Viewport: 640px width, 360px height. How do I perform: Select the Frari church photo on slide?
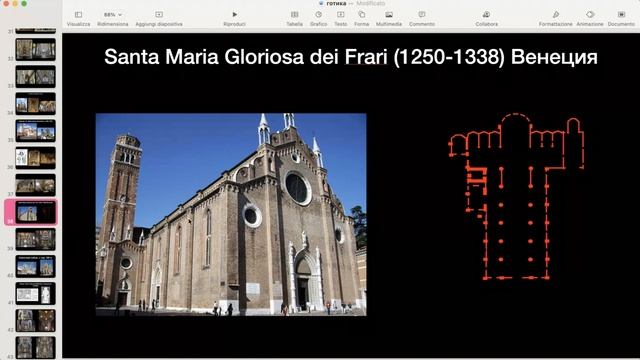point(231,215)
